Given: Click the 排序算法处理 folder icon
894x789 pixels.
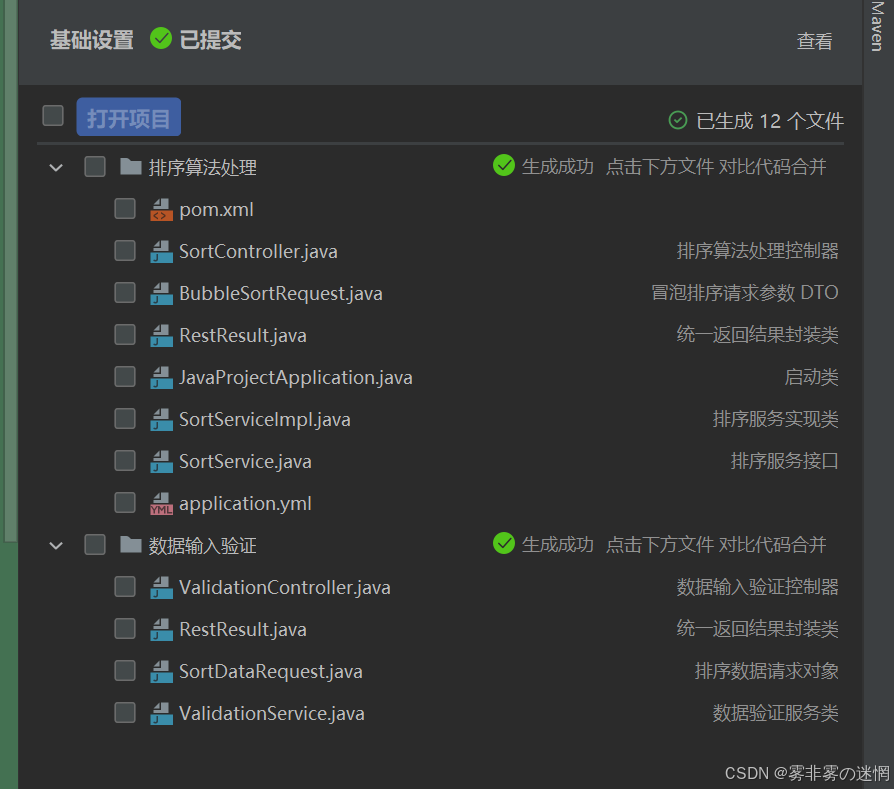Looking at the screenshot, I should coord(131,166).
